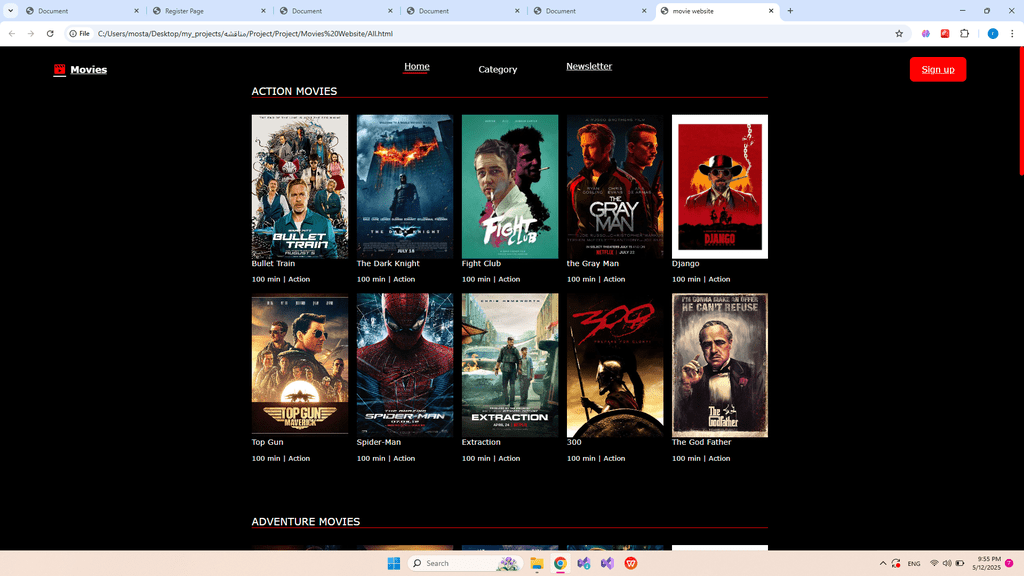Select the Fight Club poster

point(510,187)
